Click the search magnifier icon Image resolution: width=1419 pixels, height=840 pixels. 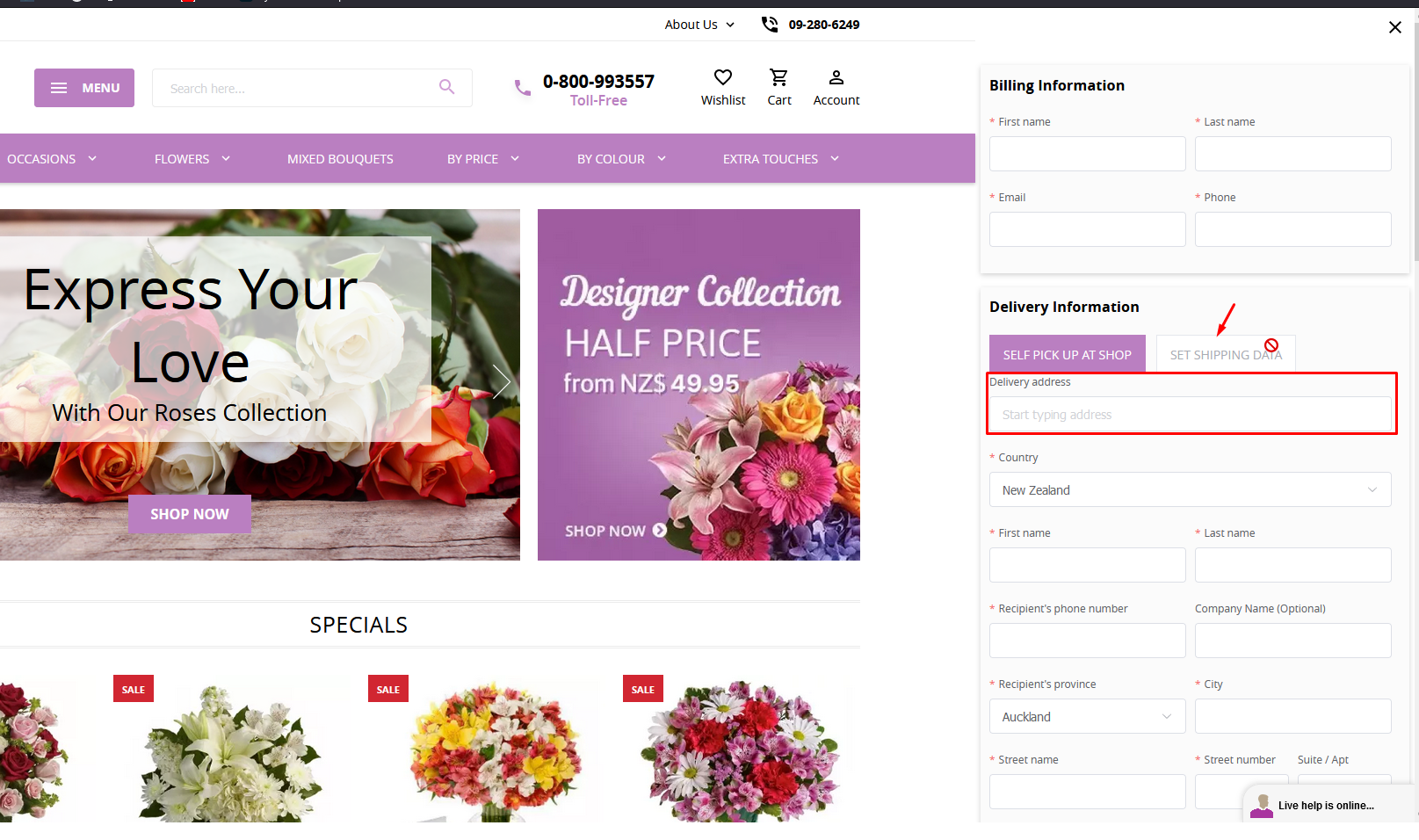[x=446, y=87]
